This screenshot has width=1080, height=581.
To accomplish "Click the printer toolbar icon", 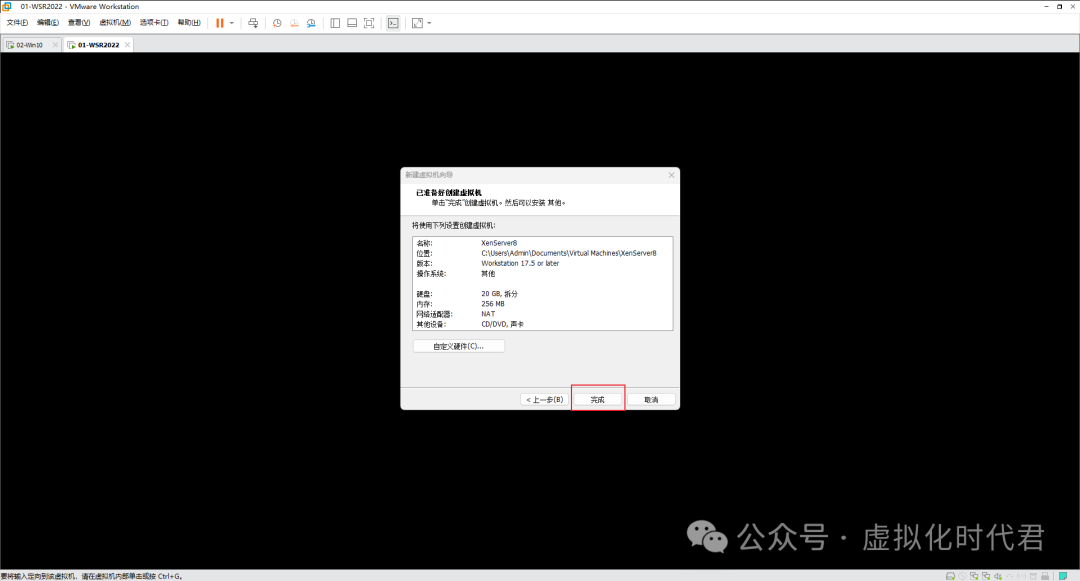I will coord(254,22).
